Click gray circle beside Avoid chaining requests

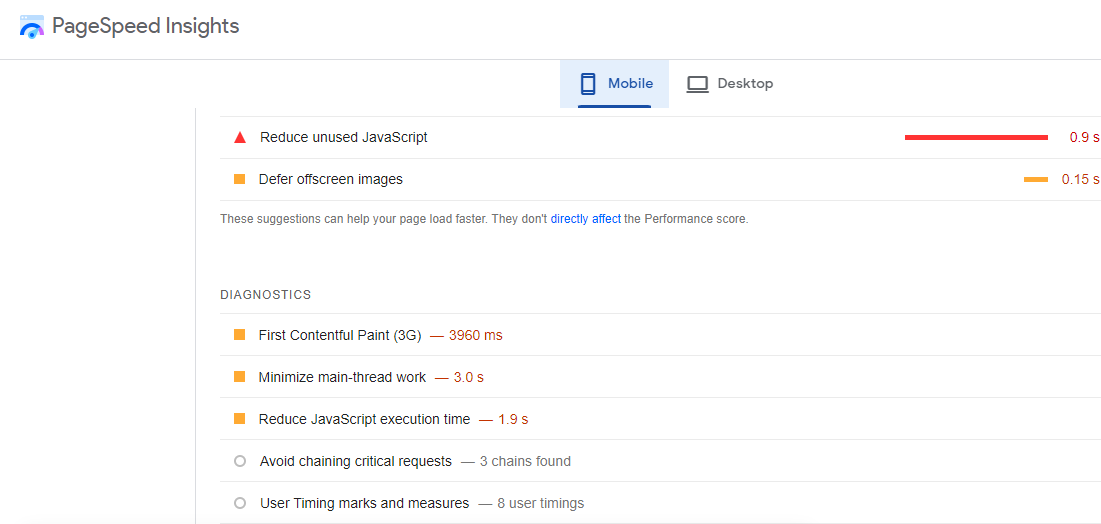239,461
